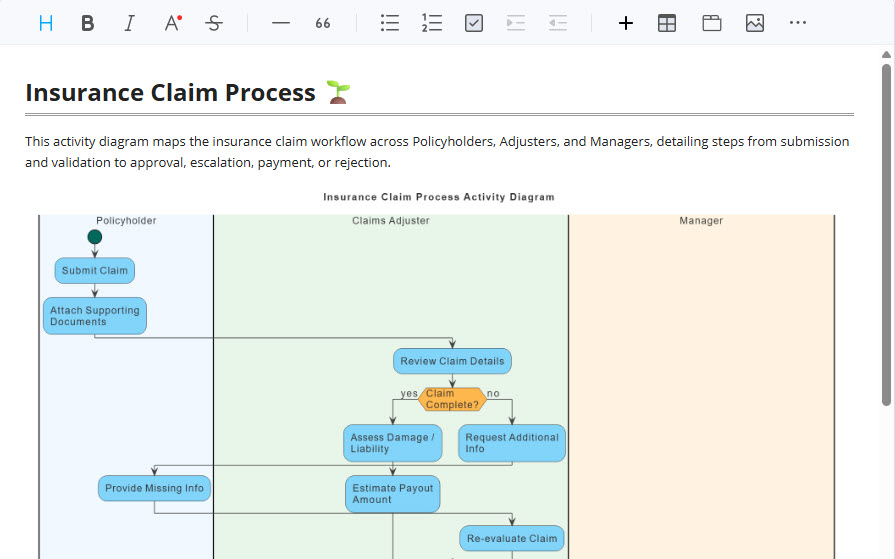Image resolution: width=895 pixels, height=559 pixels.
Task: Apply heading format with H icon
Action: tap(46, 23)
